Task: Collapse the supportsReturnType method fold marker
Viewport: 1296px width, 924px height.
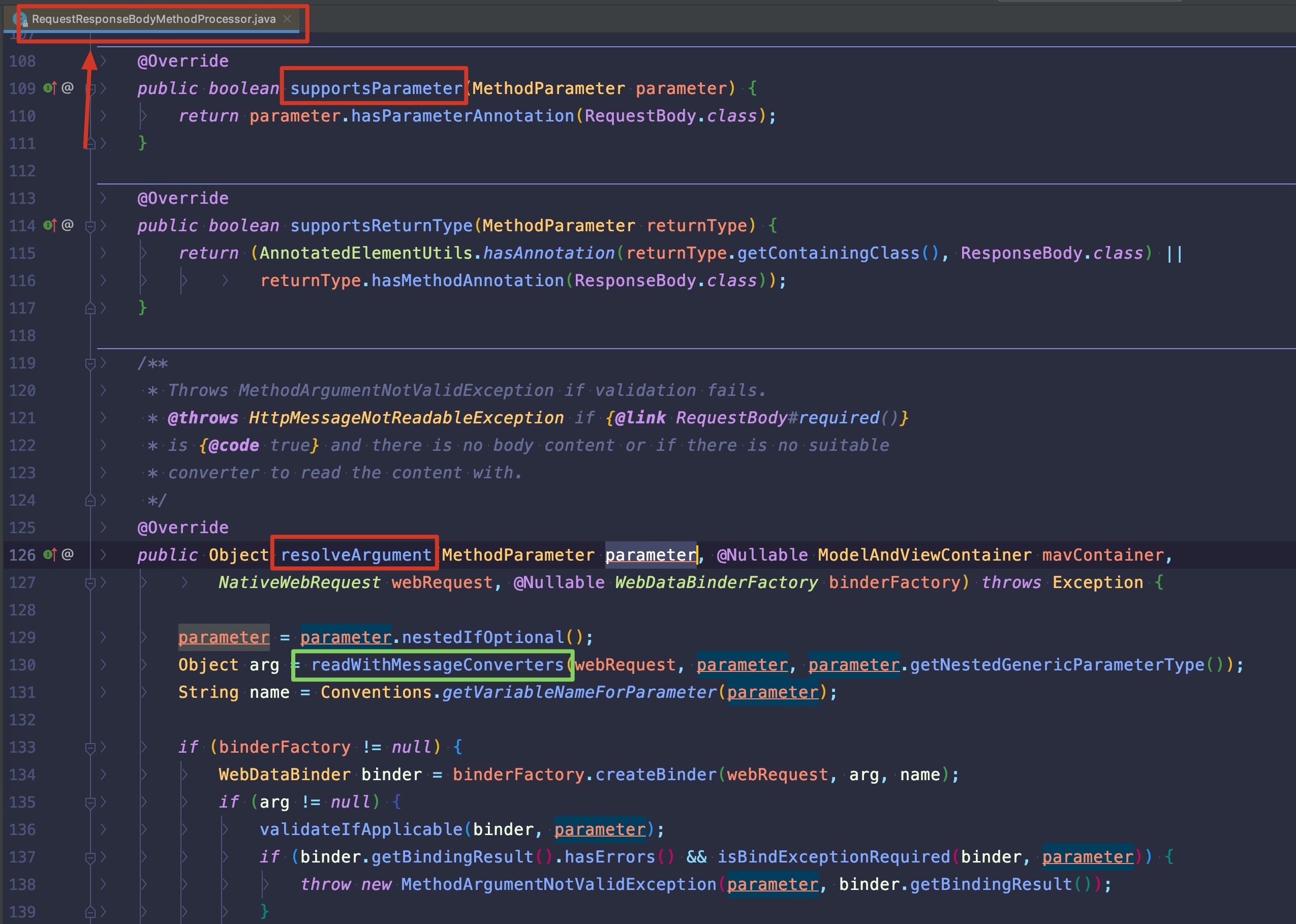Action: click(90, 227)
